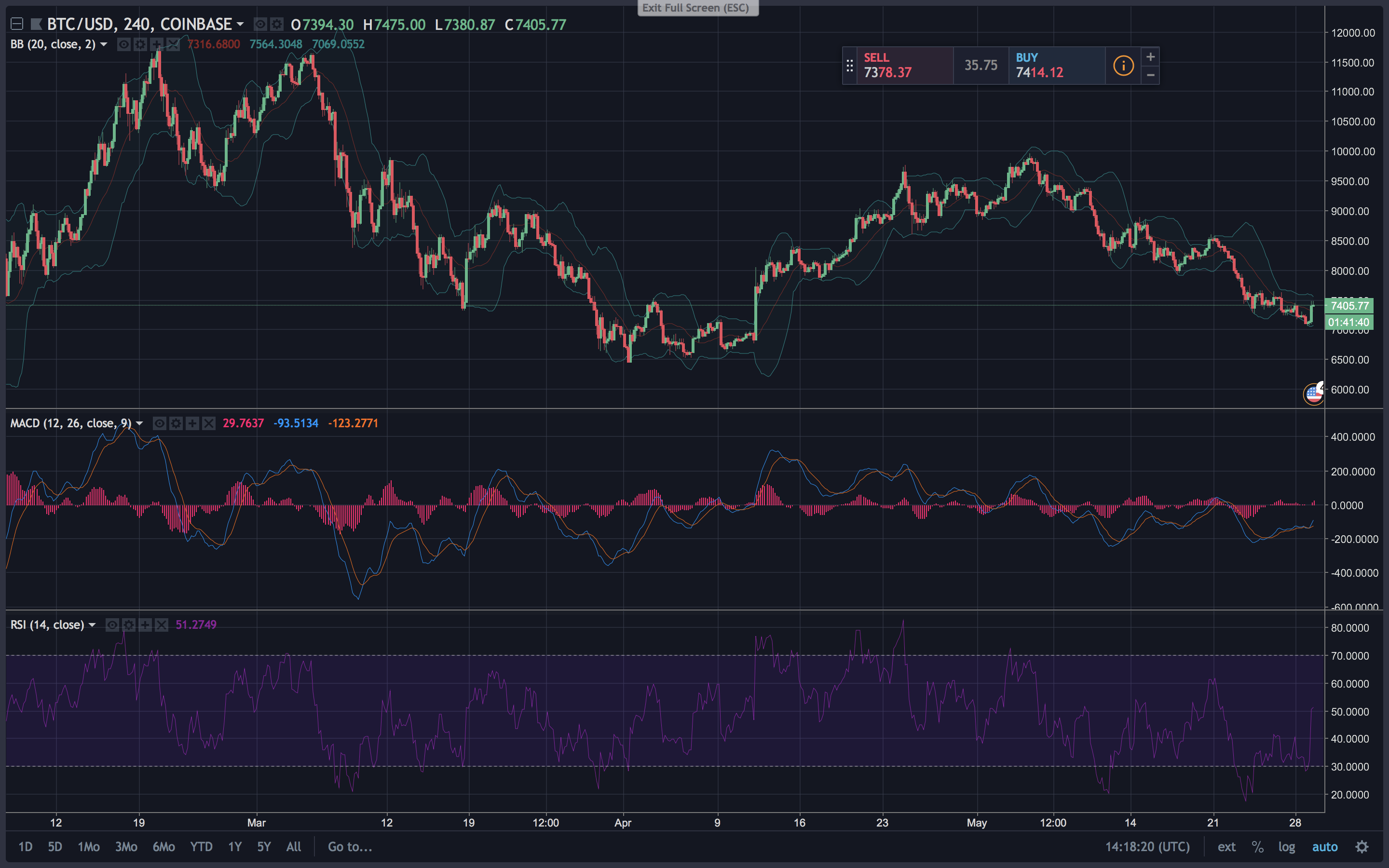This screenshot has height=868, width=1389.
Task: Toggle MACD visibility eye icon
Action: (160, 424)
